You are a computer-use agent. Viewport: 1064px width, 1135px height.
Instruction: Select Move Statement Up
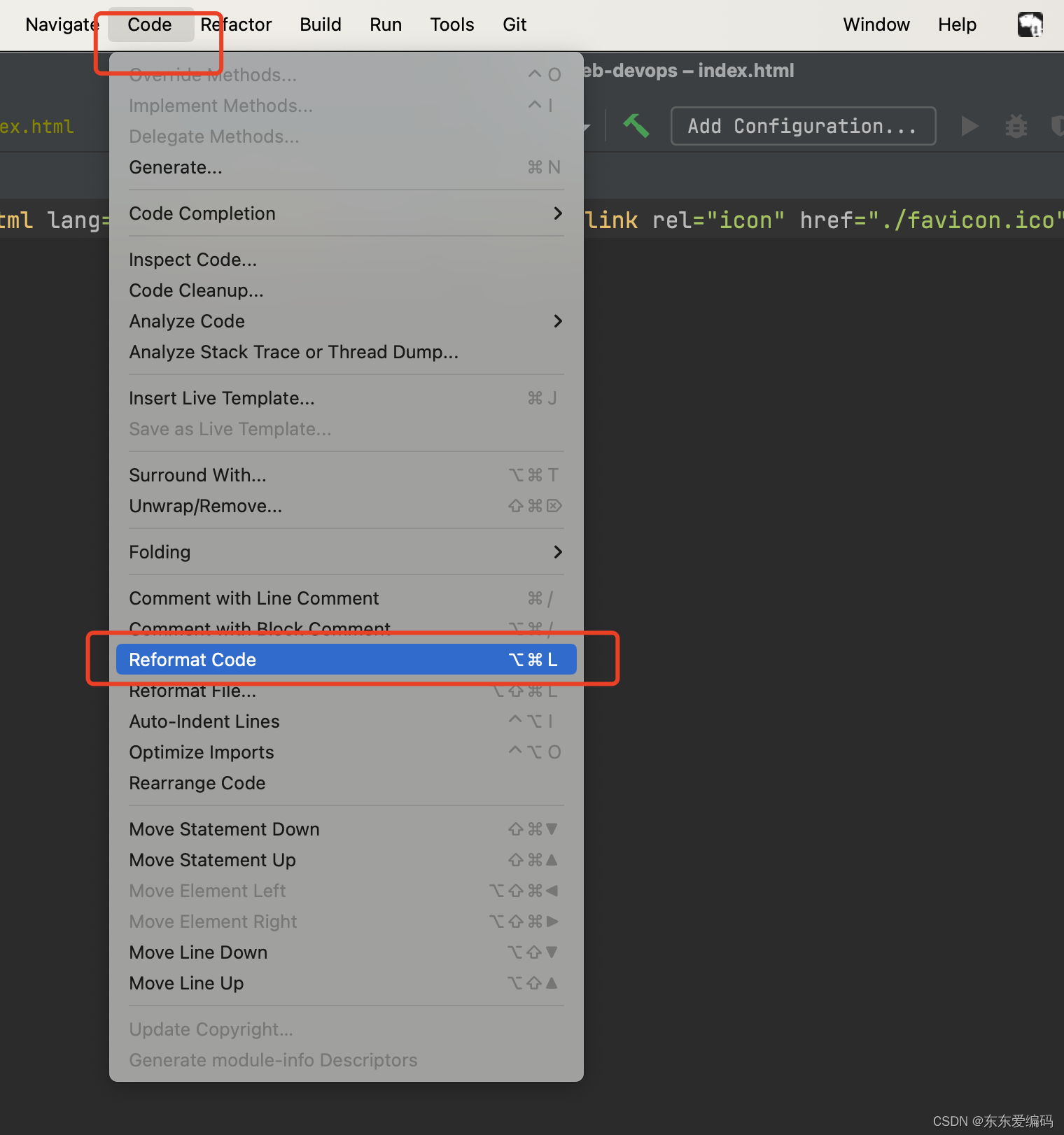[x=346, y=860]
